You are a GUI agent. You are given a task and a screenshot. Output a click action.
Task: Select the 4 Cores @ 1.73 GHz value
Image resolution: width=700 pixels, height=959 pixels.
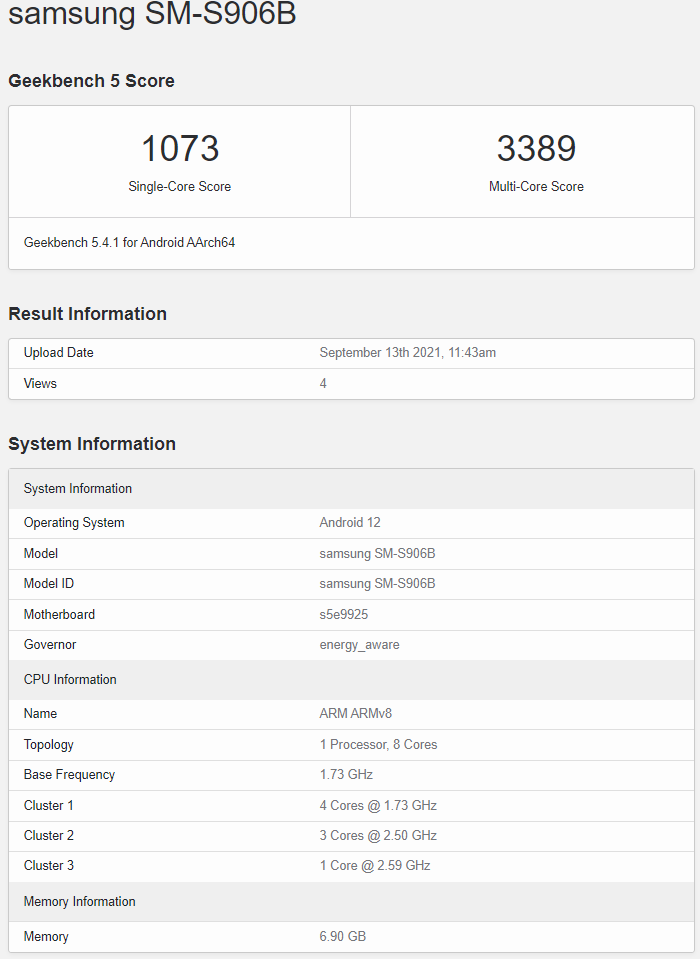click(x=378, y=805)
